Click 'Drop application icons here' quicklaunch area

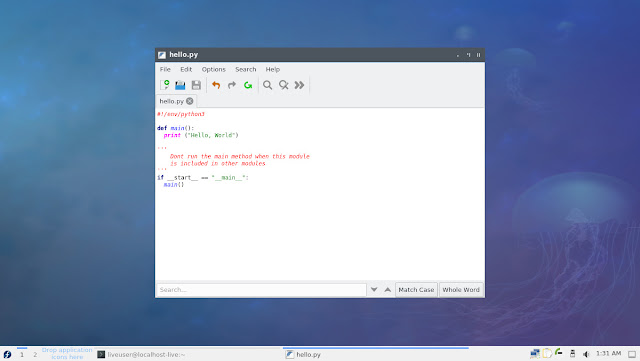[67, 354]
